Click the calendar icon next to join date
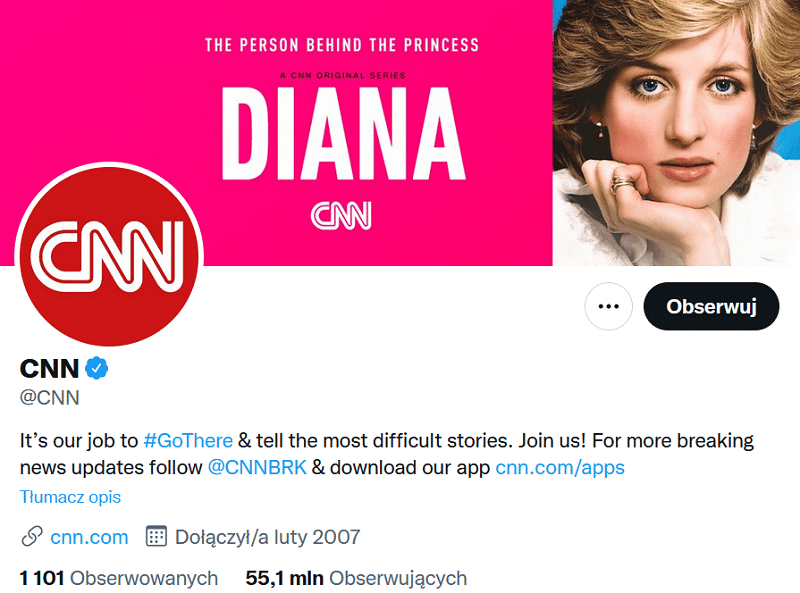The width and height of the screenshot is (800, 593). (156, 536)
